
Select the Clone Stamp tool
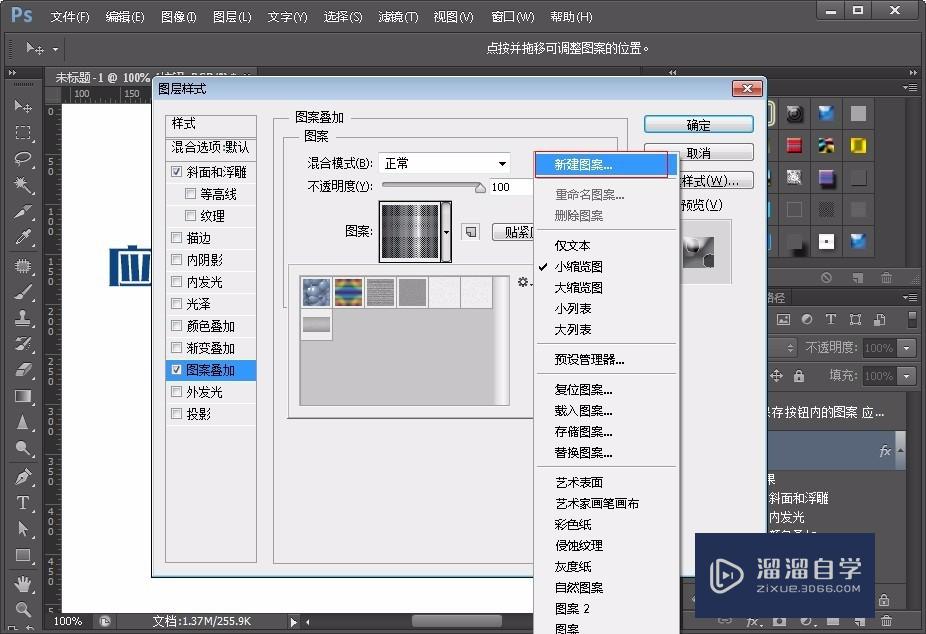click(x=23, y=318)
